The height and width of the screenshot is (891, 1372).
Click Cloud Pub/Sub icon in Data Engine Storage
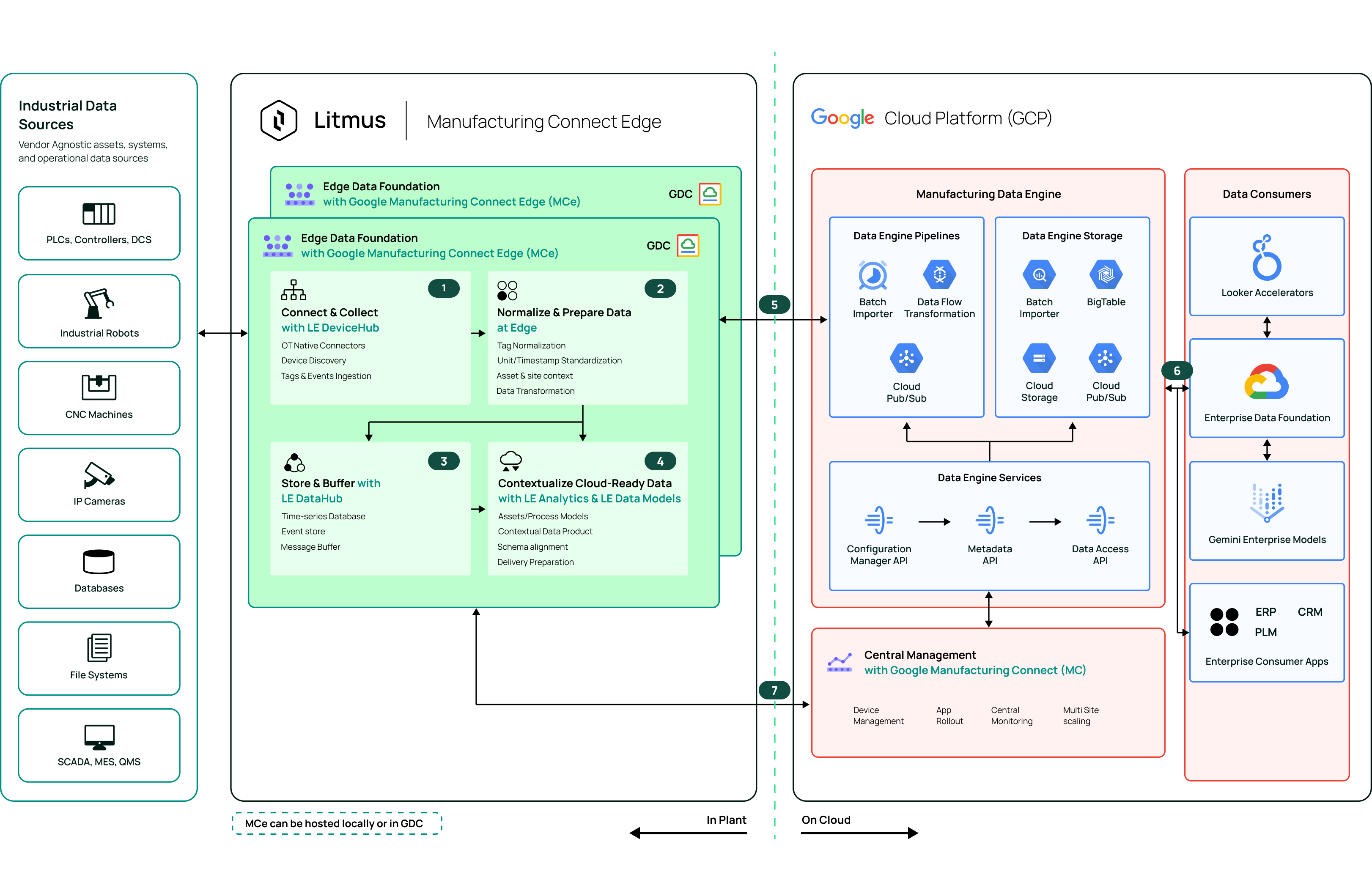[1105, 359]
